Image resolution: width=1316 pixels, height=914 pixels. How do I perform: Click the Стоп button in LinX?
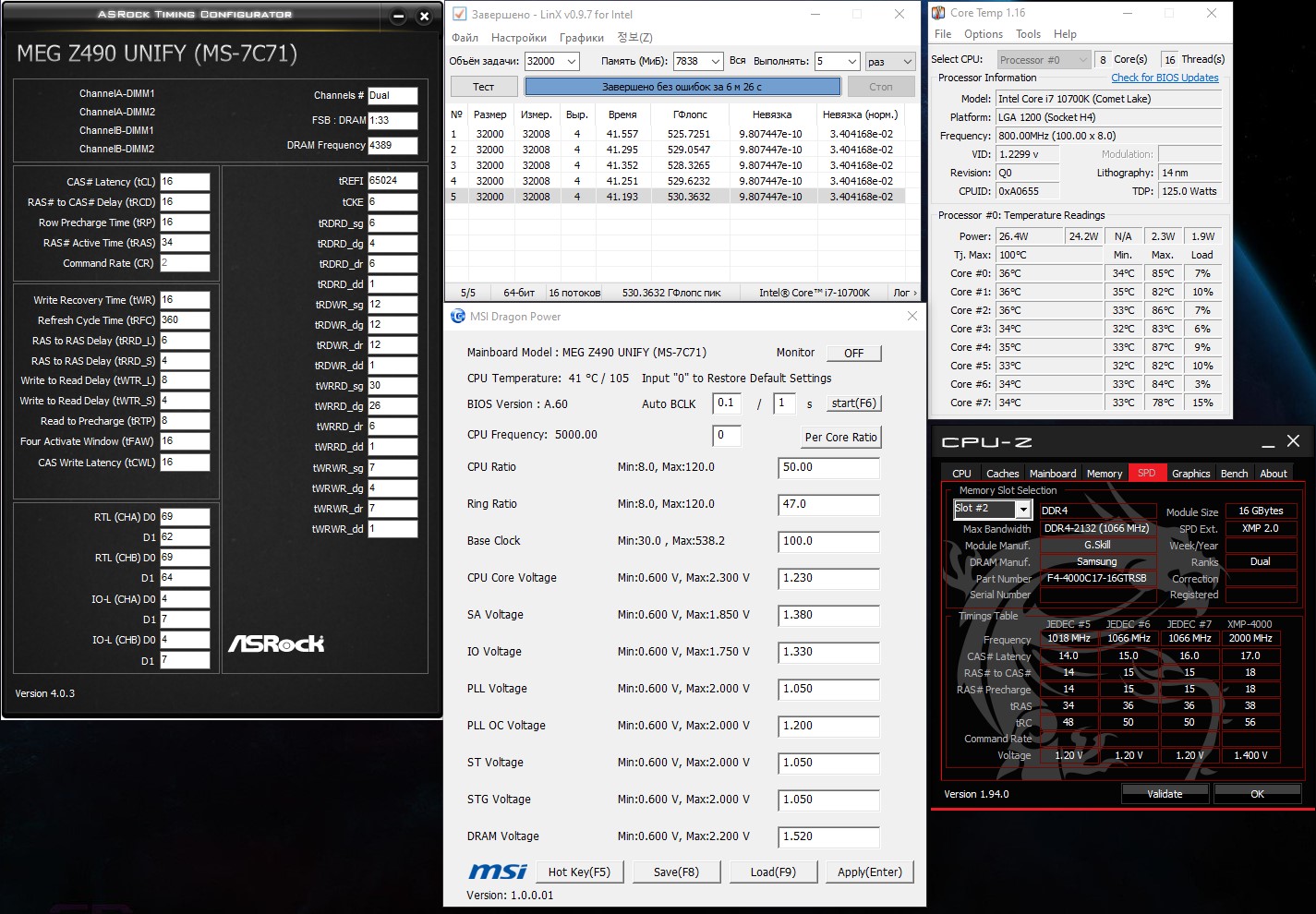(x=881, y=87)
